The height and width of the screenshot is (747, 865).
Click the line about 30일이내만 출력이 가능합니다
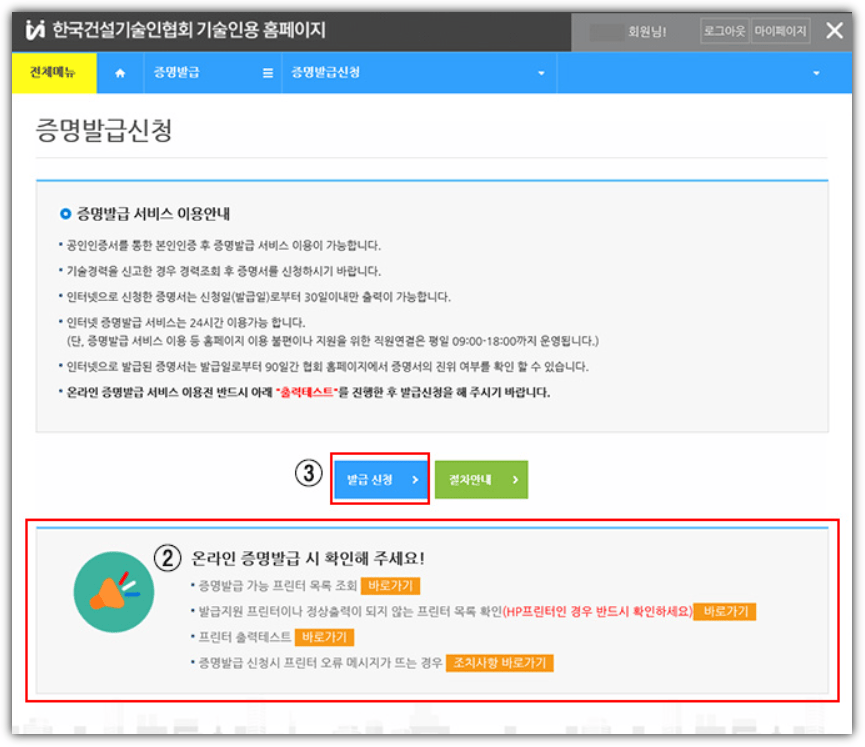tap(258, 297)
